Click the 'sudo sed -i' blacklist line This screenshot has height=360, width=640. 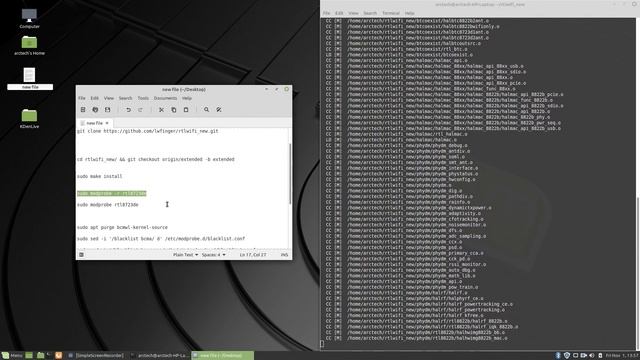pyautogui.click(x=161, y=238)
